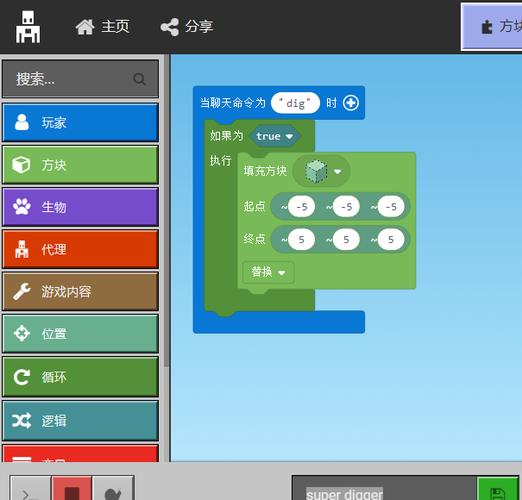Viewport: 522px width, 500px height.
Task: Open the 方块 blocks category
Action: 80,165
